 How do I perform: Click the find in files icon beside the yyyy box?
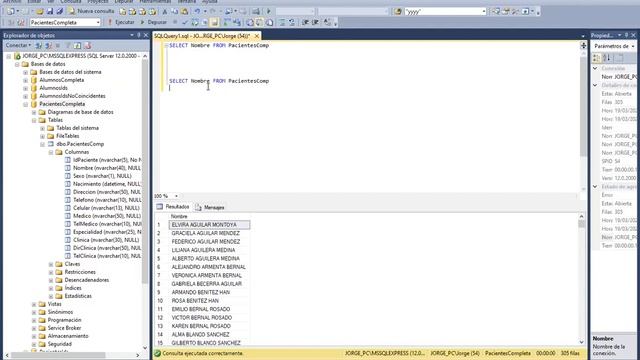point(398,12)
